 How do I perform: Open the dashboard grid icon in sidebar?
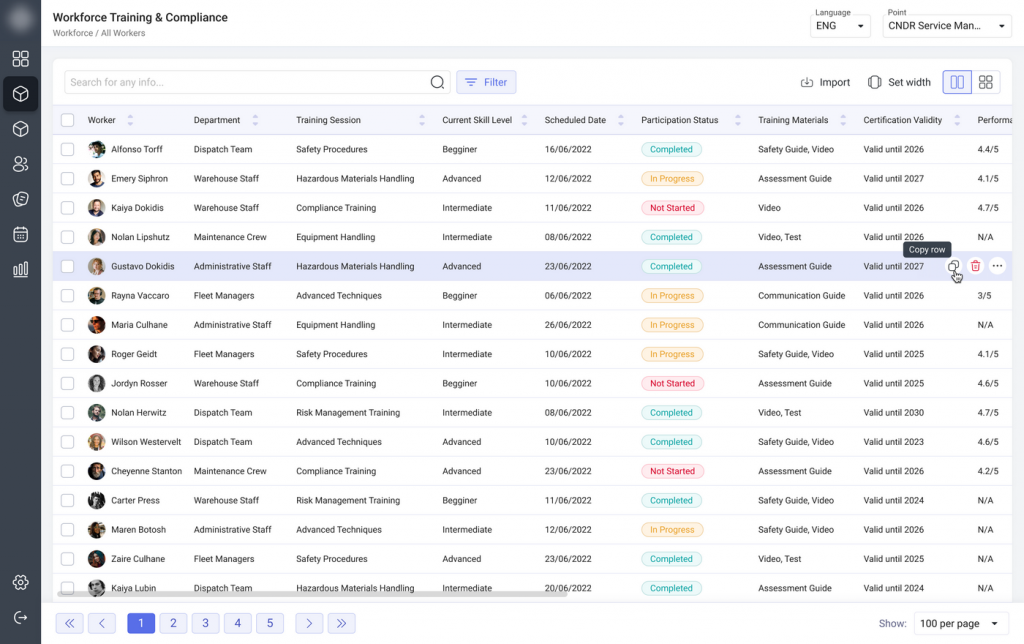click(x=20, y=59)
